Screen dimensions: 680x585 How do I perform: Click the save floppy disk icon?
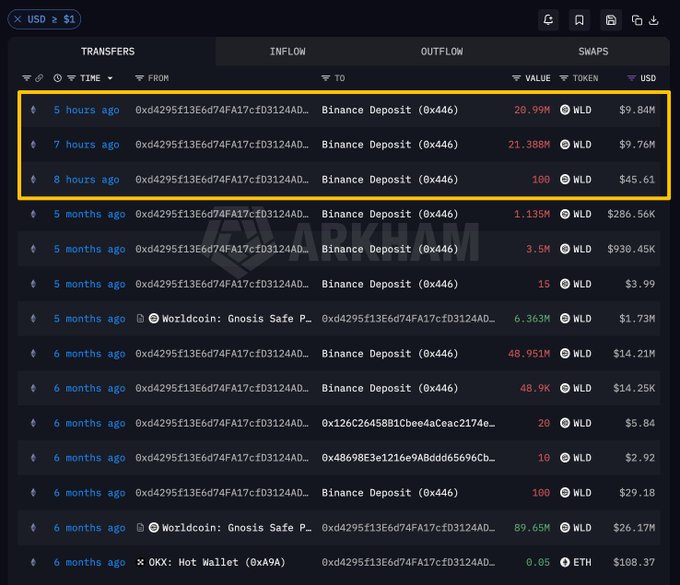[611, 20]
